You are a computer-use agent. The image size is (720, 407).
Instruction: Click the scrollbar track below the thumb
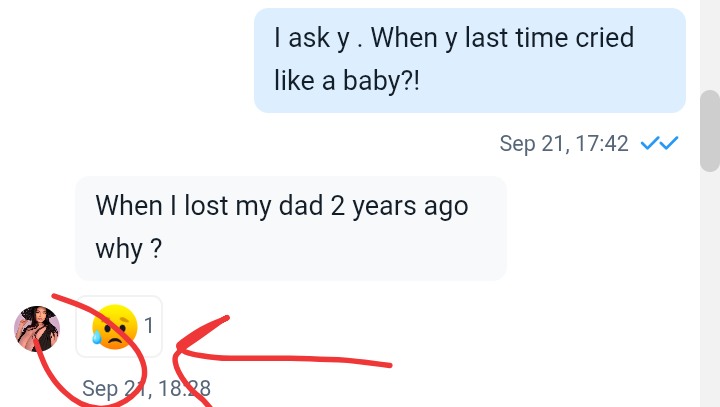click(x=709, y=300)
